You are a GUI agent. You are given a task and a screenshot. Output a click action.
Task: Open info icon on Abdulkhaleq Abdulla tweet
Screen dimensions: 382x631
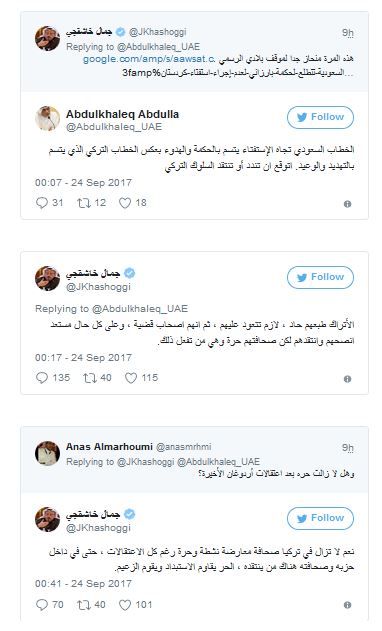(x=347, y=204)
